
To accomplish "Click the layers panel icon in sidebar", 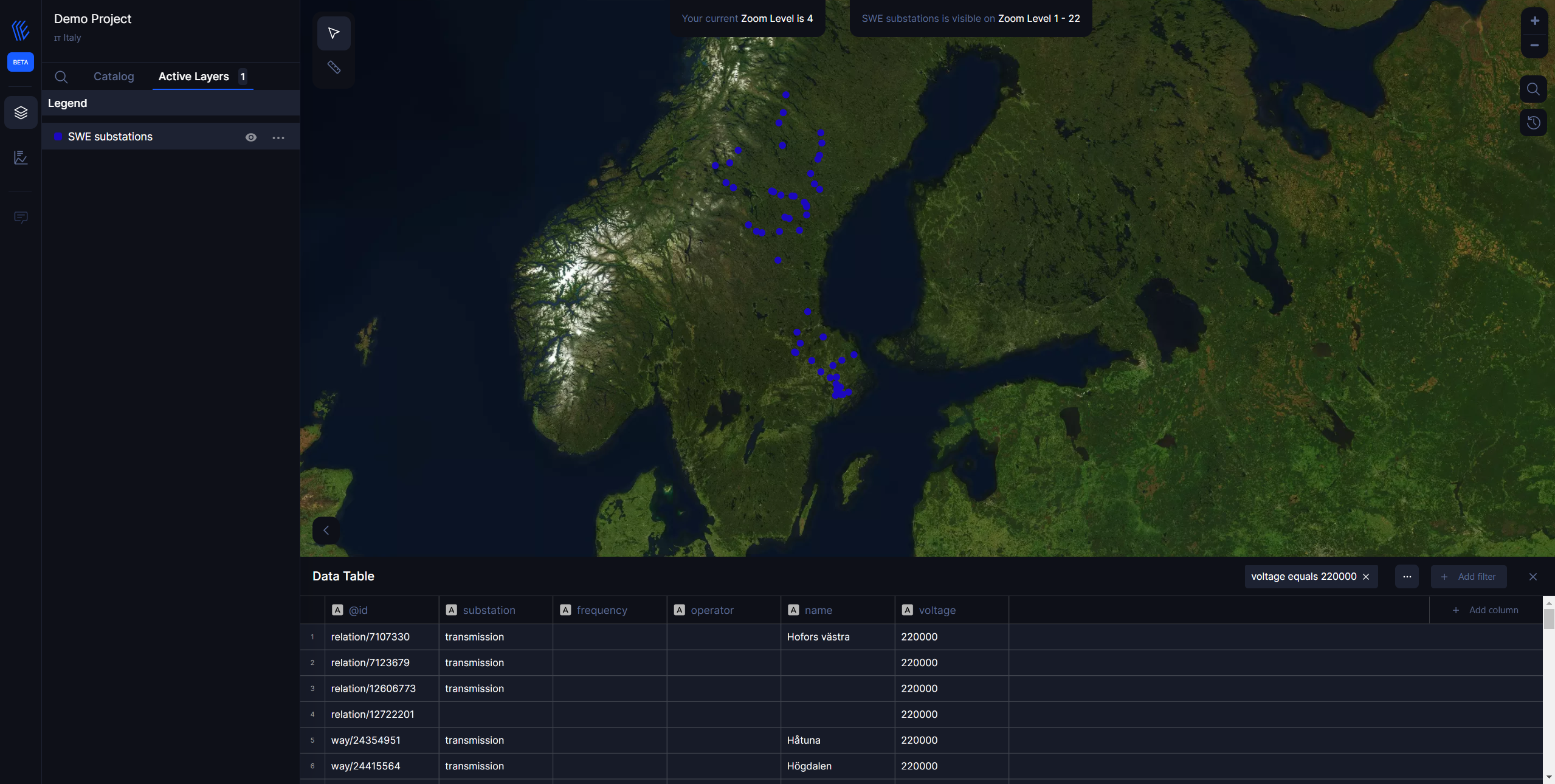I will tap(20, 112).
